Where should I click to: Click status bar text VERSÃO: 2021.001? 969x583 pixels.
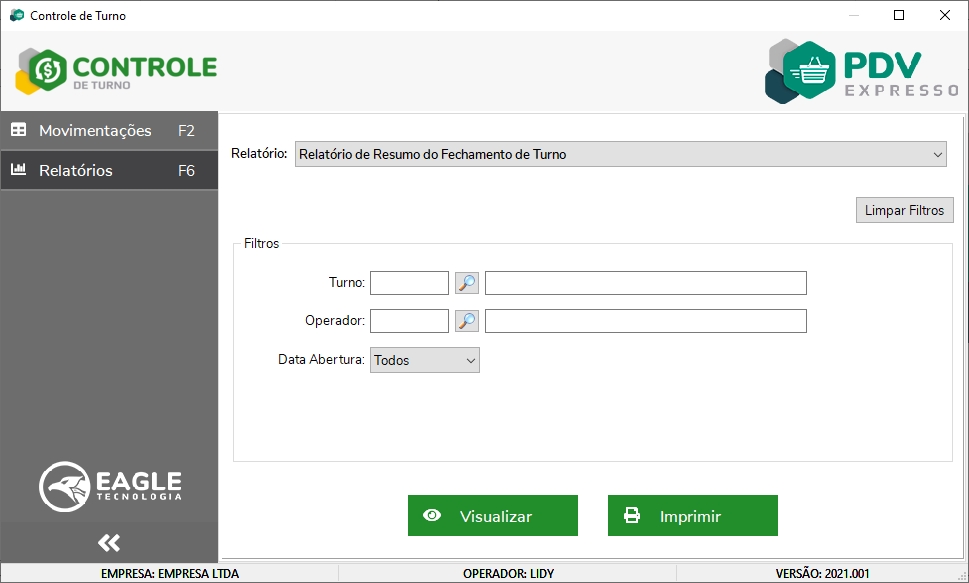point(823,574)
